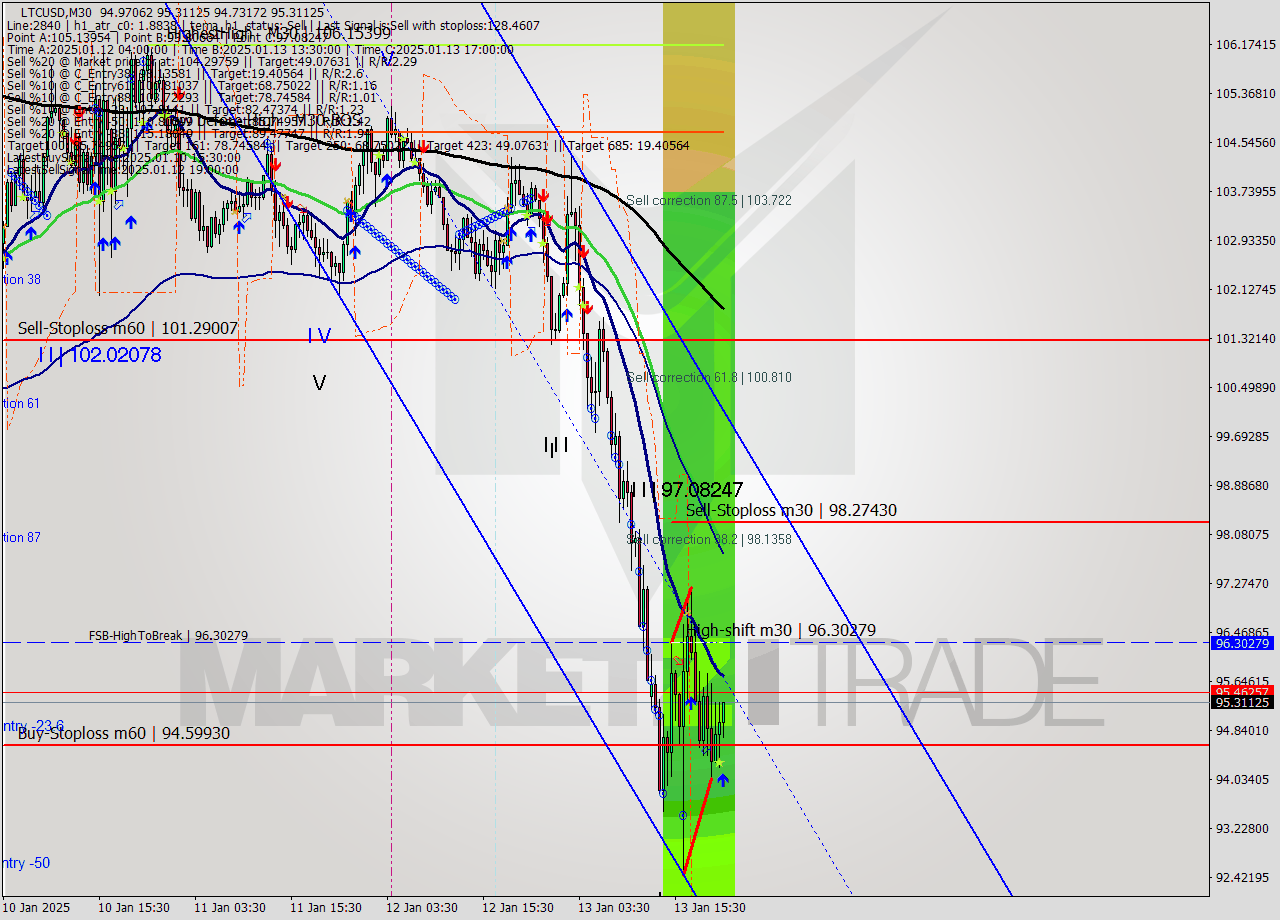Click the '11 Jan 03:30' time axis label
Image resolution: width=1280 pixels, height=920 pixels.
point(230,908)
